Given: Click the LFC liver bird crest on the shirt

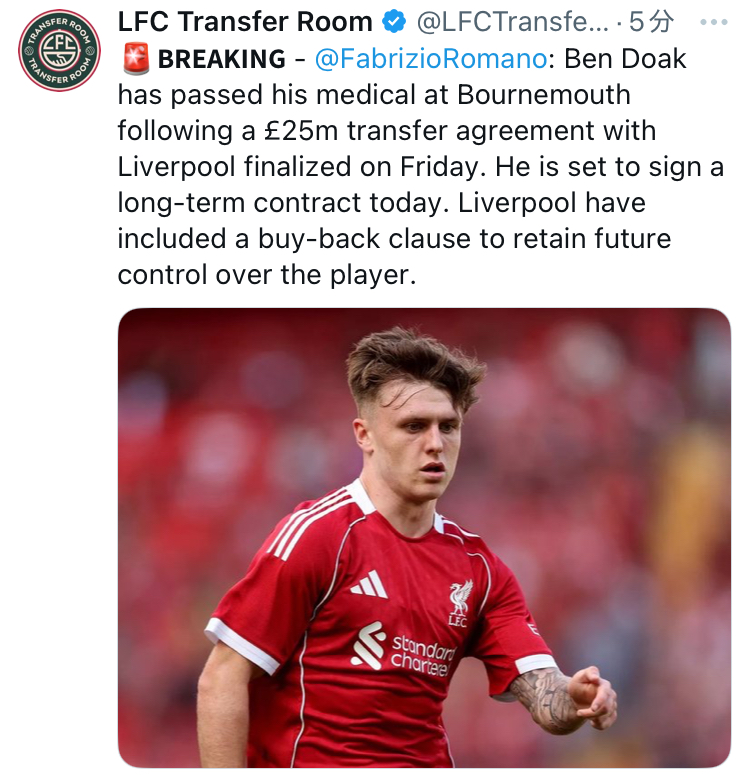Looking at the screenshot, I should (459, 603).
